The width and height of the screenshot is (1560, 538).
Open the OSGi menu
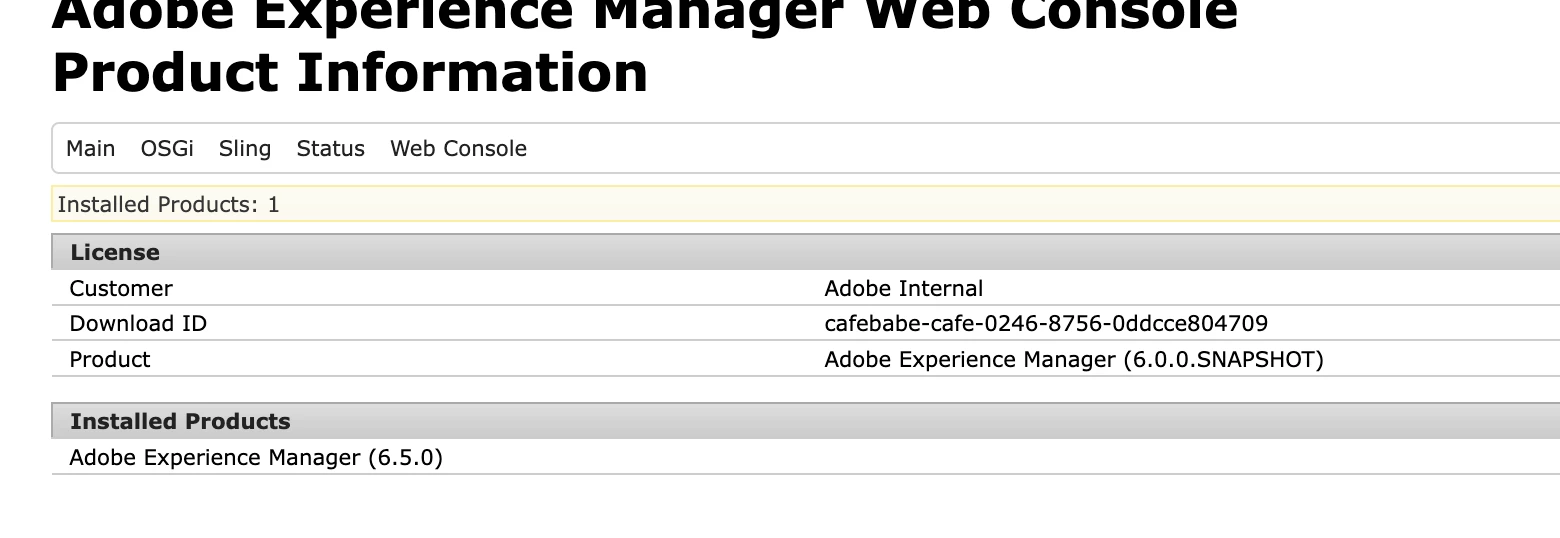coord(167,149)
